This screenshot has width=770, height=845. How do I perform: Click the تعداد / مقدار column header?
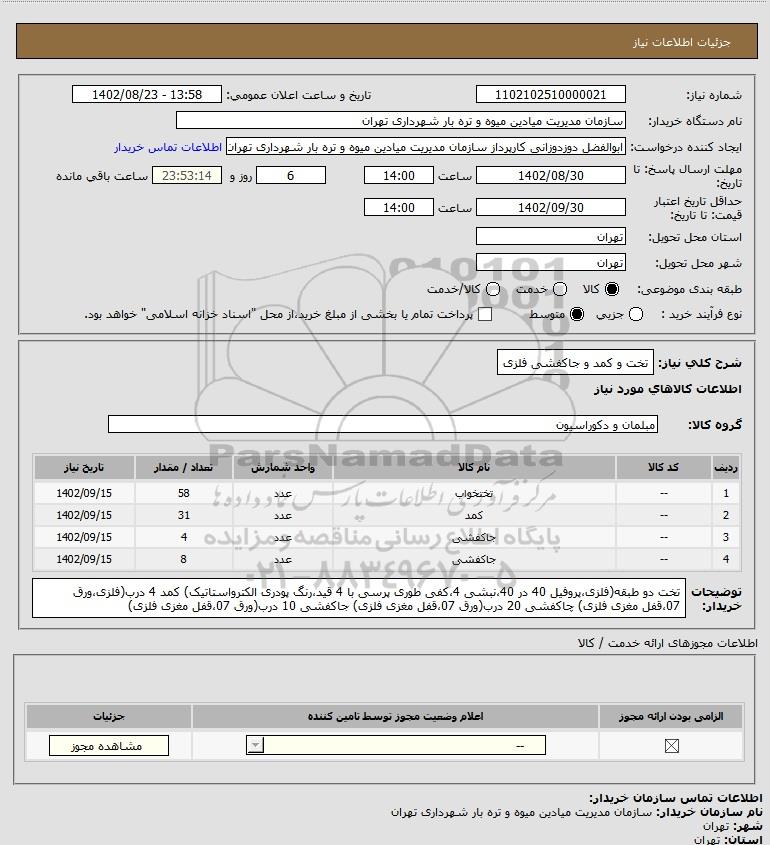tap(184, 467)
